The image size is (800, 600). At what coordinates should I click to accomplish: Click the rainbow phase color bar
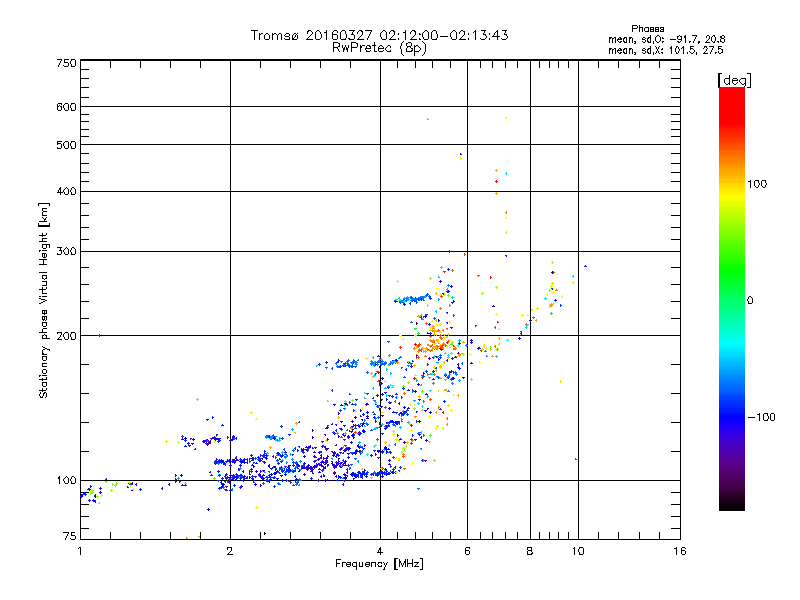point(732,298)
